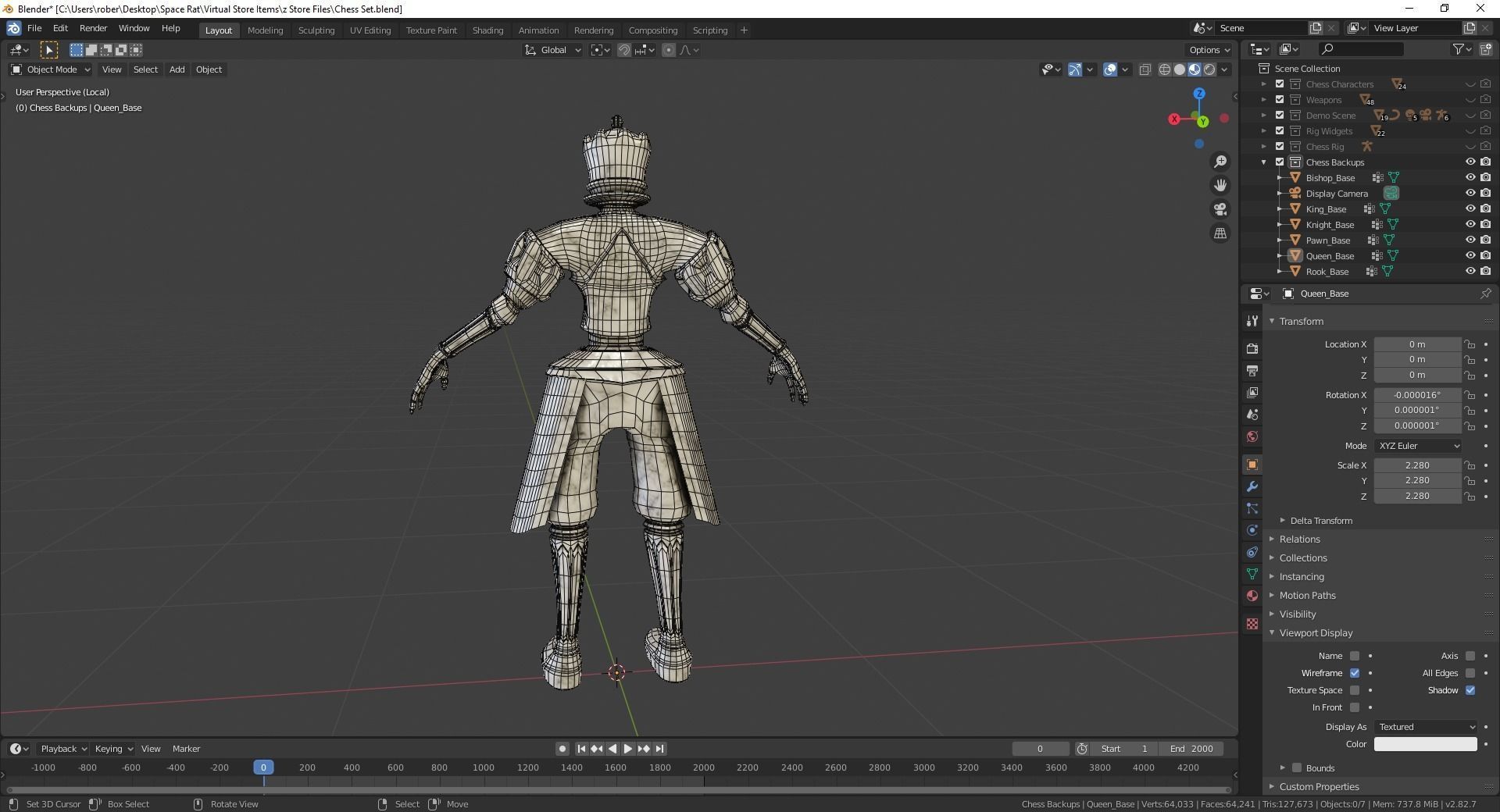1500x812 pixels.
Task: Open the viewport Add menu
Action: coord(177,69)
